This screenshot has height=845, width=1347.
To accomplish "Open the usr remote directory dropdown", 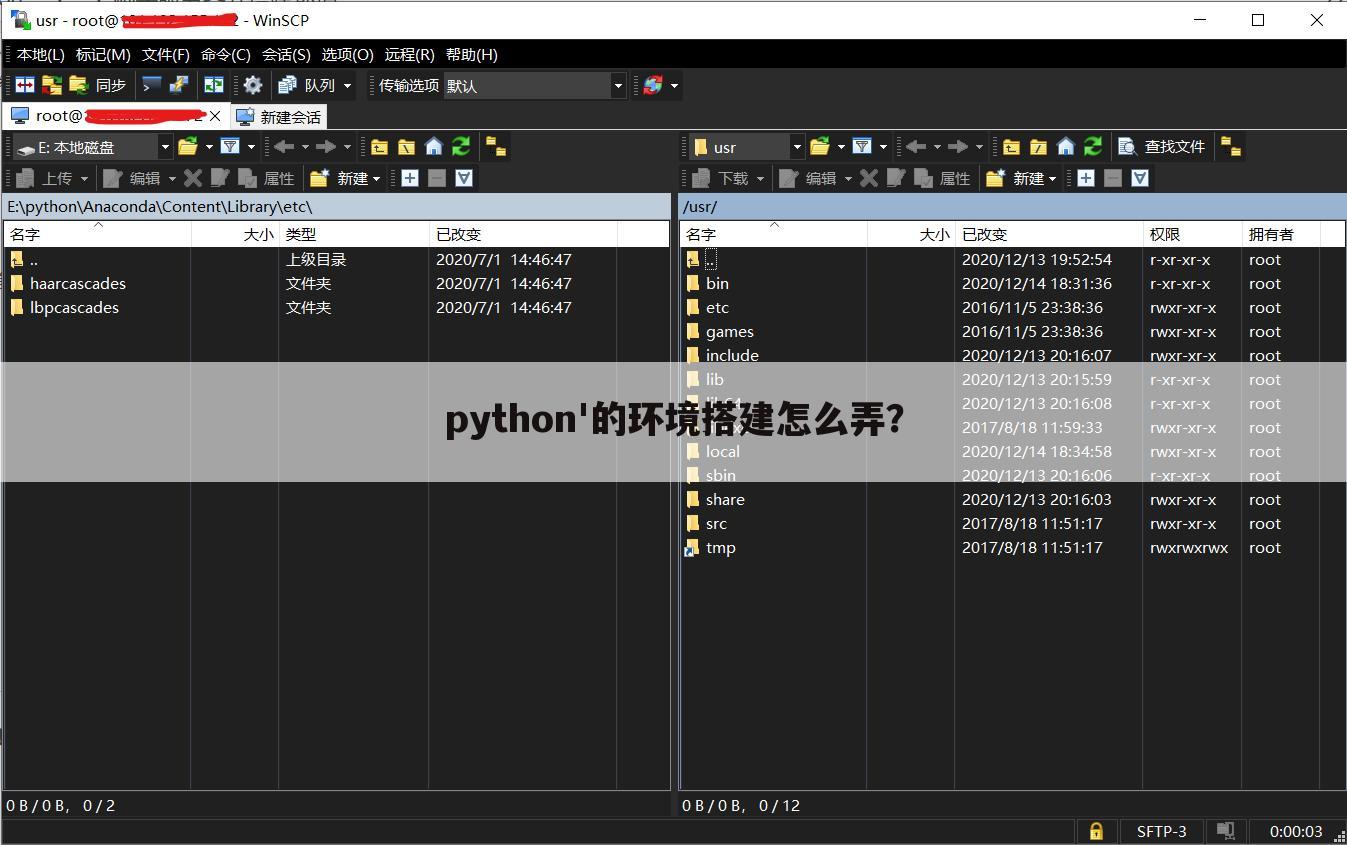I will pyautogui.click(x=796, y=147).
